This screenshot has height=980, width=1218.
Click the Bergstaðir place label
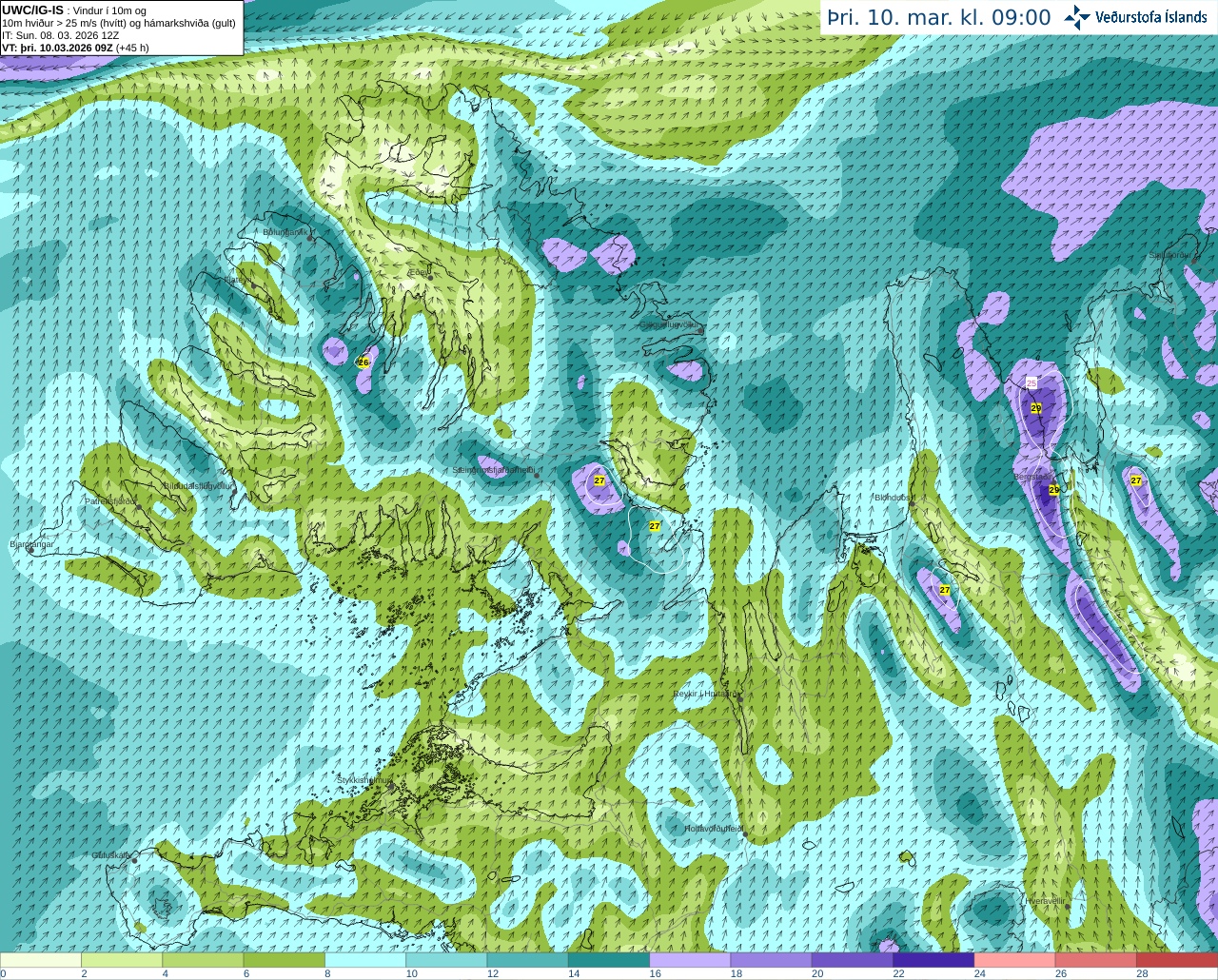pos(1032,477)
